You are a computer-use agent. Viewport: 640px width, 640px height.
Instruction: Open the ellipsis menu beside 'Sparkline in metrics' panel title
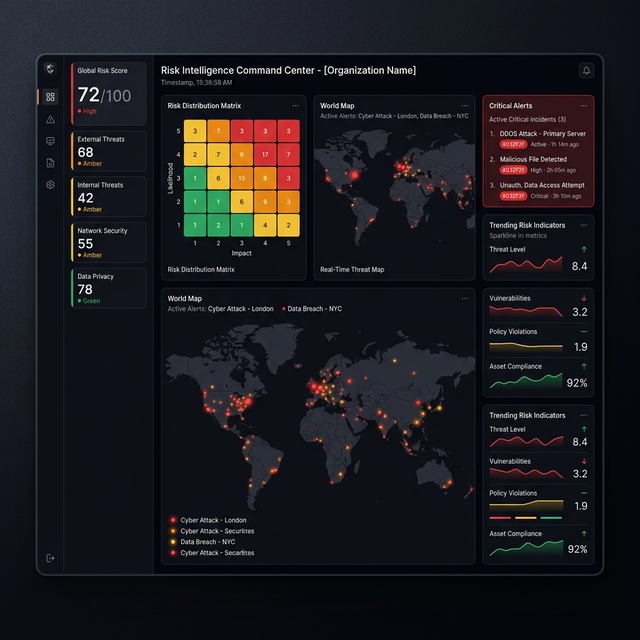pos(584,225)
